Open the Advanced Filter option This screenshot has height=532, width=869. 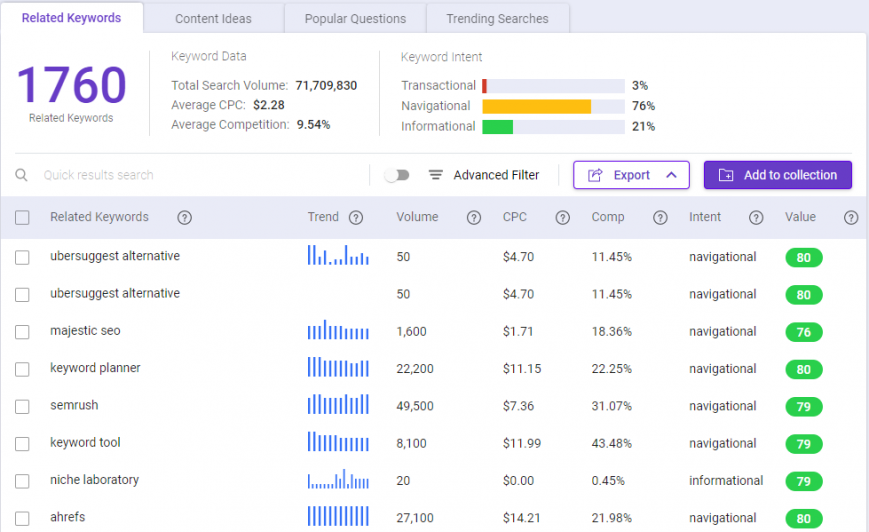pyautogui.click(x=496, y=175)
